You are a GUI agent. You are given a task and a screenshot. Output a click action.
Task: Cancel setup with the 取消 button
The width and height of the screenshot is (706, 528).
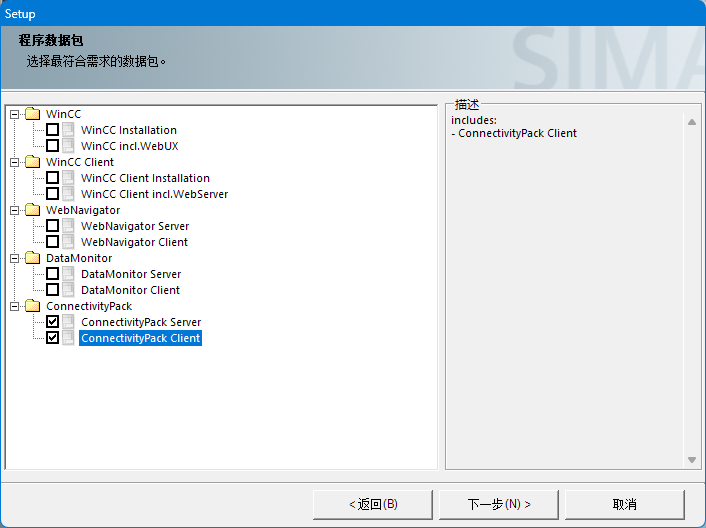(x=625, y=504)
